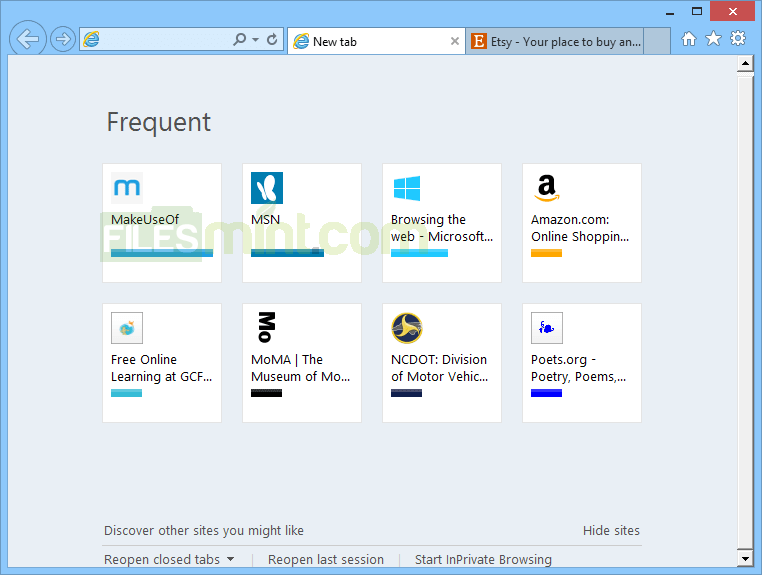Open the Windows logo Browsing the web tile
Viewport: 762px width, 575px height.
tap(407, 188)
